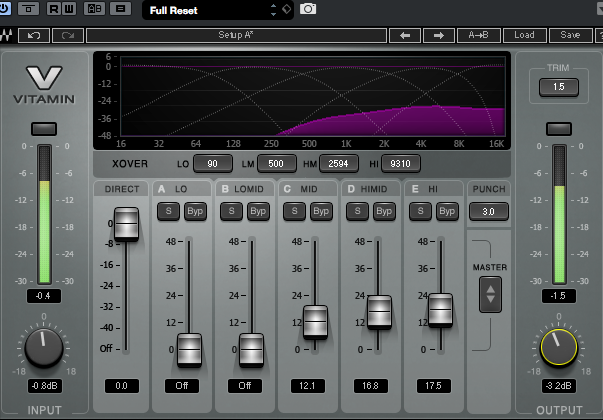
Task: Select the HI band value 17.5
Action: point(433,386)
